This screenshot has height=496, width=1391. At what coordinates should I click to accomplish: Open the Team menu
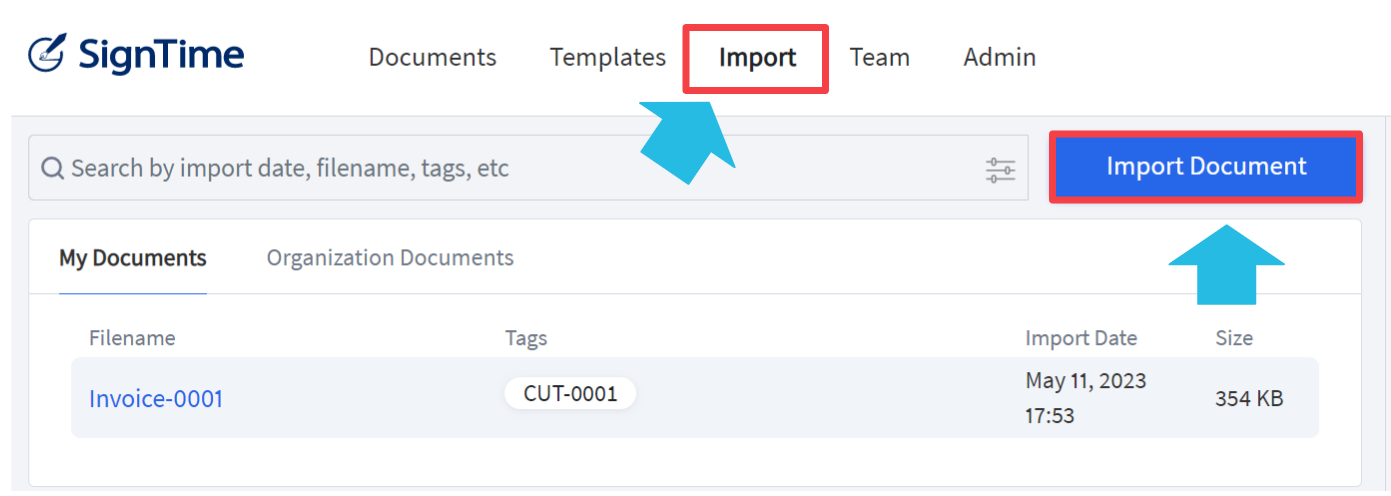[879, 57]
